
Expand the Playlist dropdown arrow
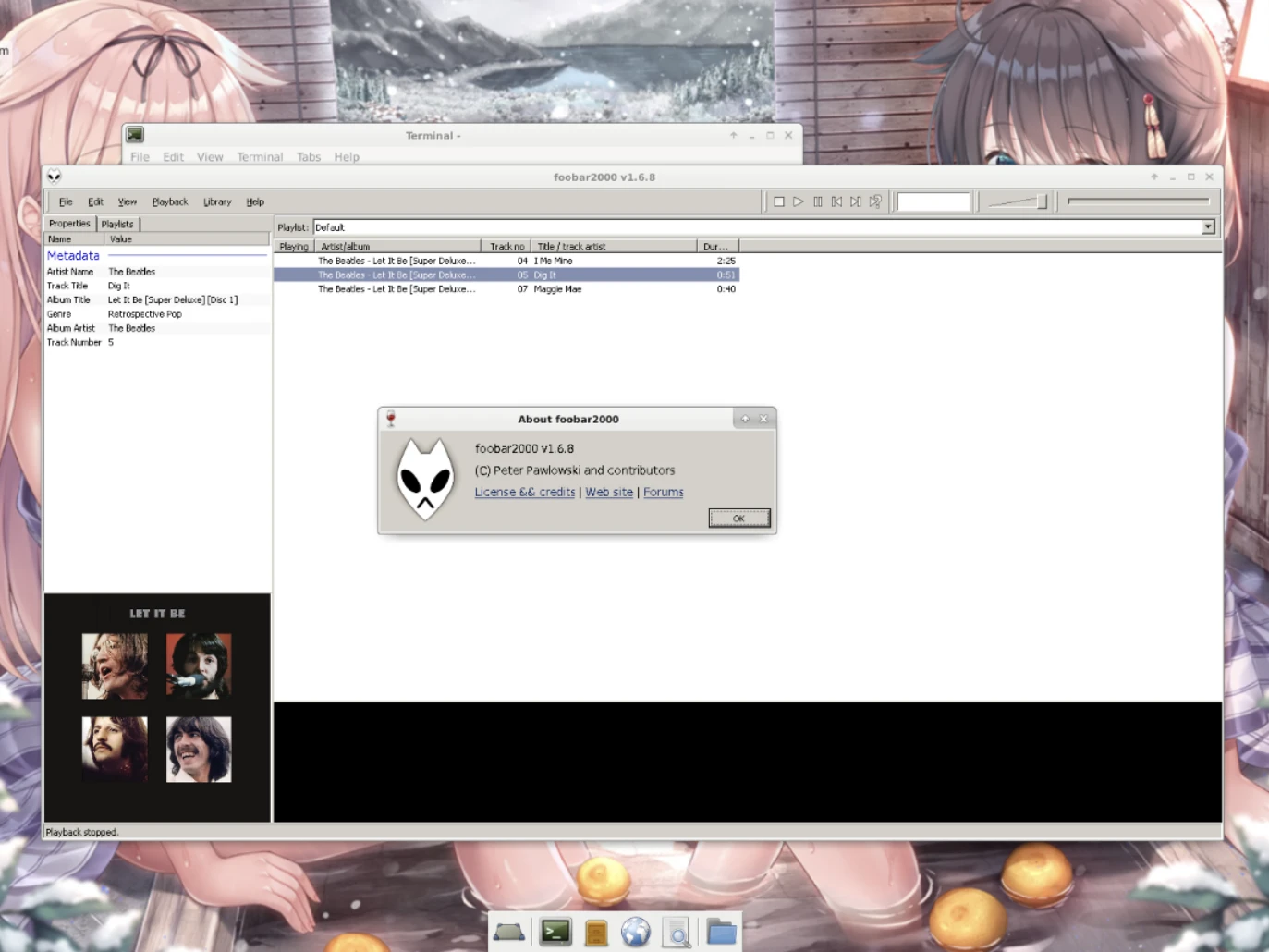click(x=1208, y=227)
